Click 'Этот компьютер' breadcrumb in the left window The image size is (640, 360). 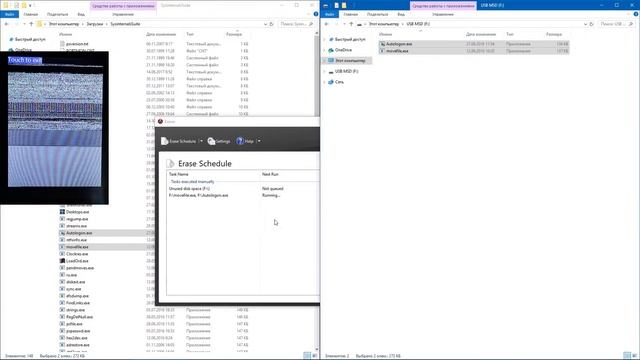coord(64,24)
